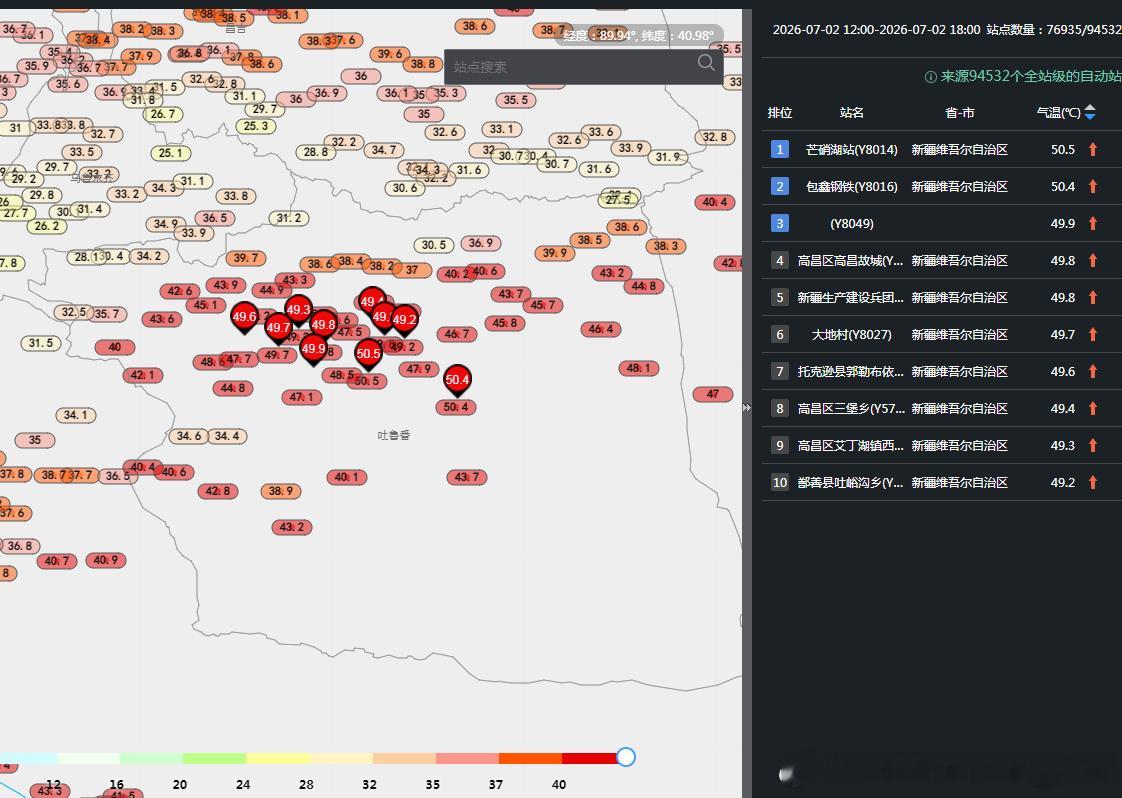Click the 26.7 station label on map

coord(162,114)
